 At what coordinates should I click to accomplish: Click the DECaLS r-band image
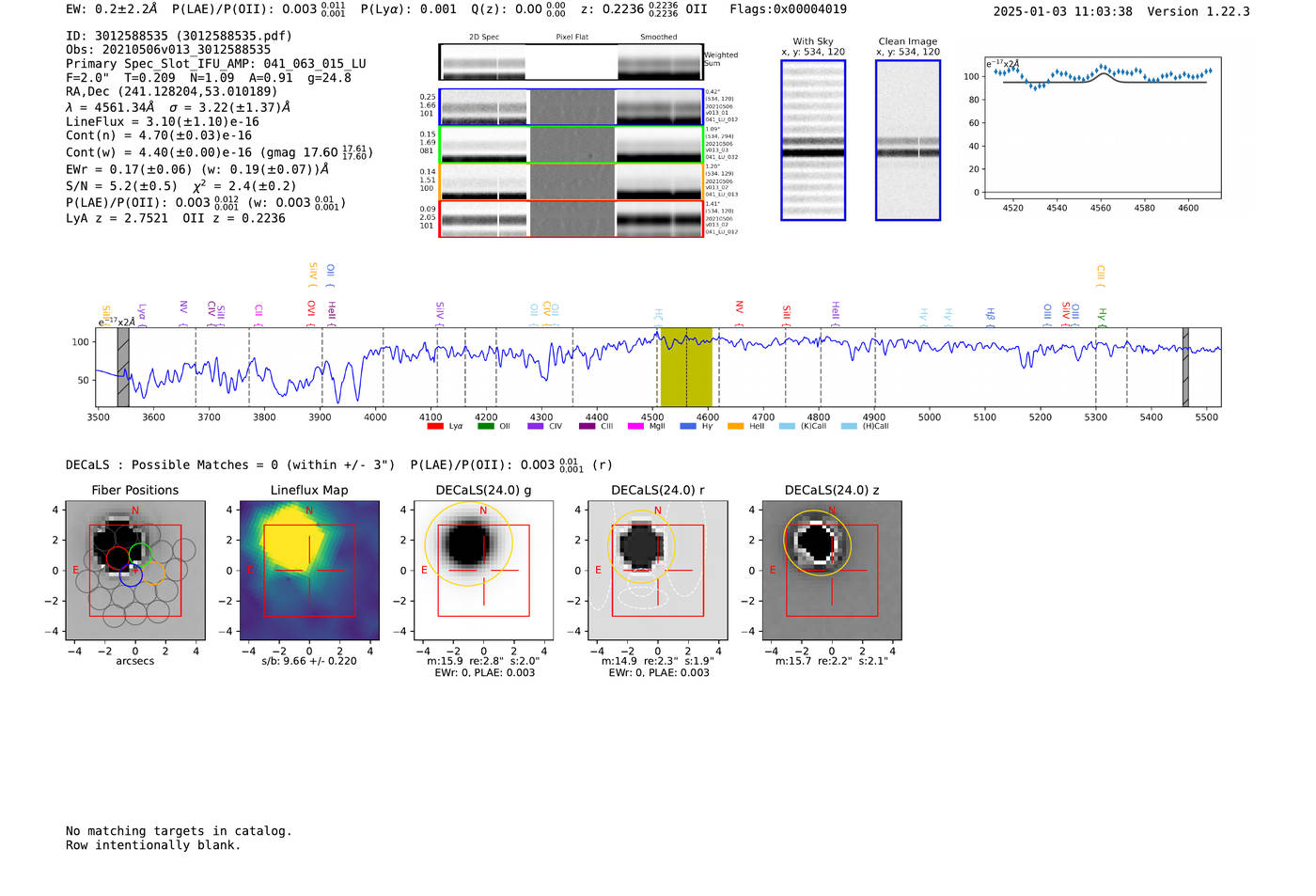(x=658, y=571)
